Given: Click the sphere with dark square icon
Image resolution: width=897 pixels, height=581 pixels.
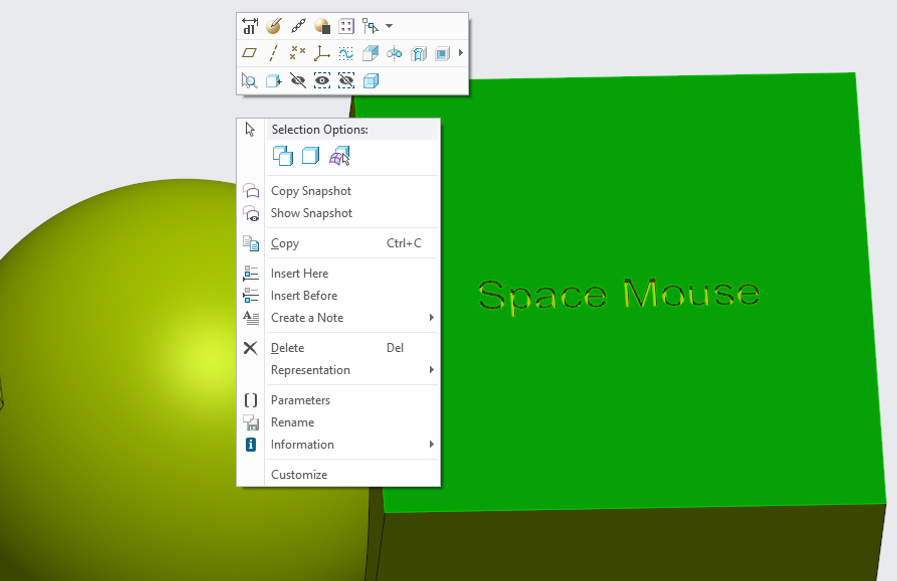Looking at the screenshot, I should (x=322, y=26).
